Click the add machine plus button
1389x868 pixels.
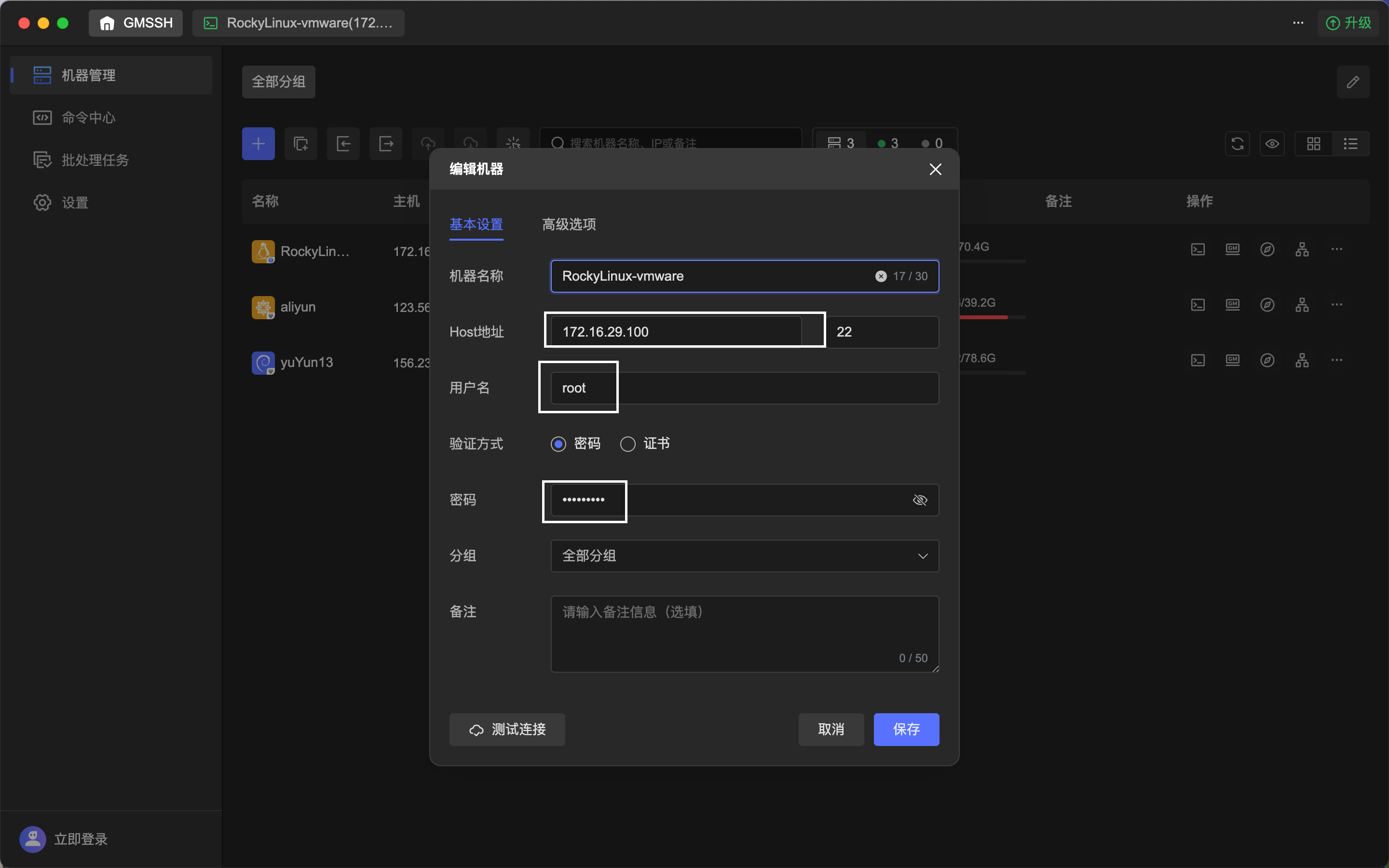point(259,144)
